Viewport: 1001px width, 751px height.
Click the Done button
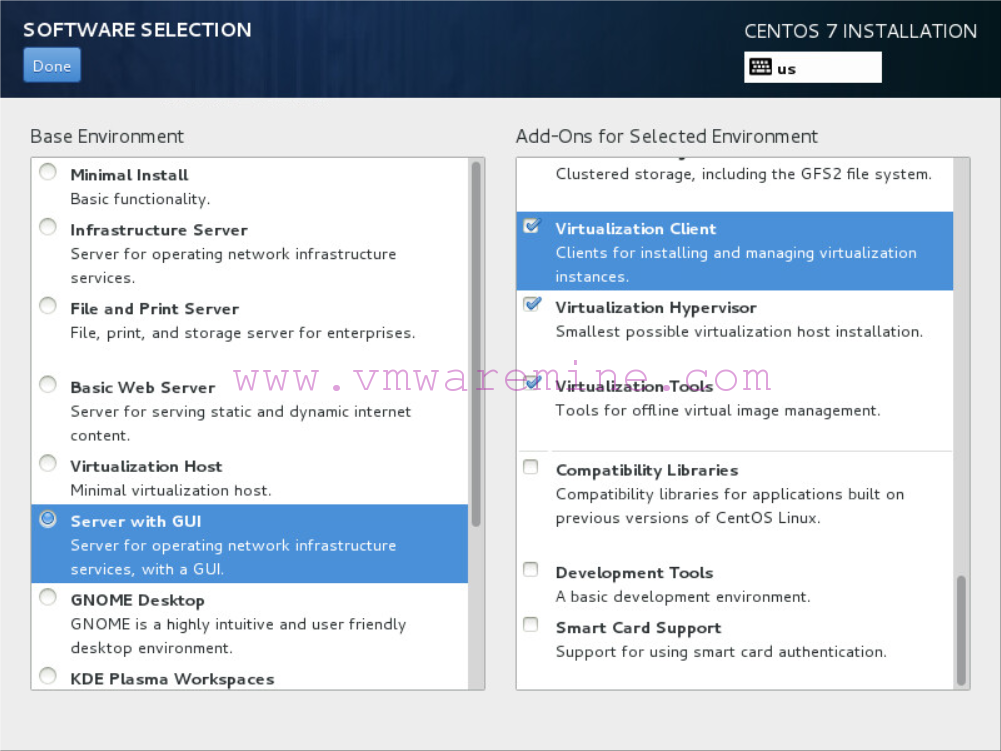(x=52, y=65)
